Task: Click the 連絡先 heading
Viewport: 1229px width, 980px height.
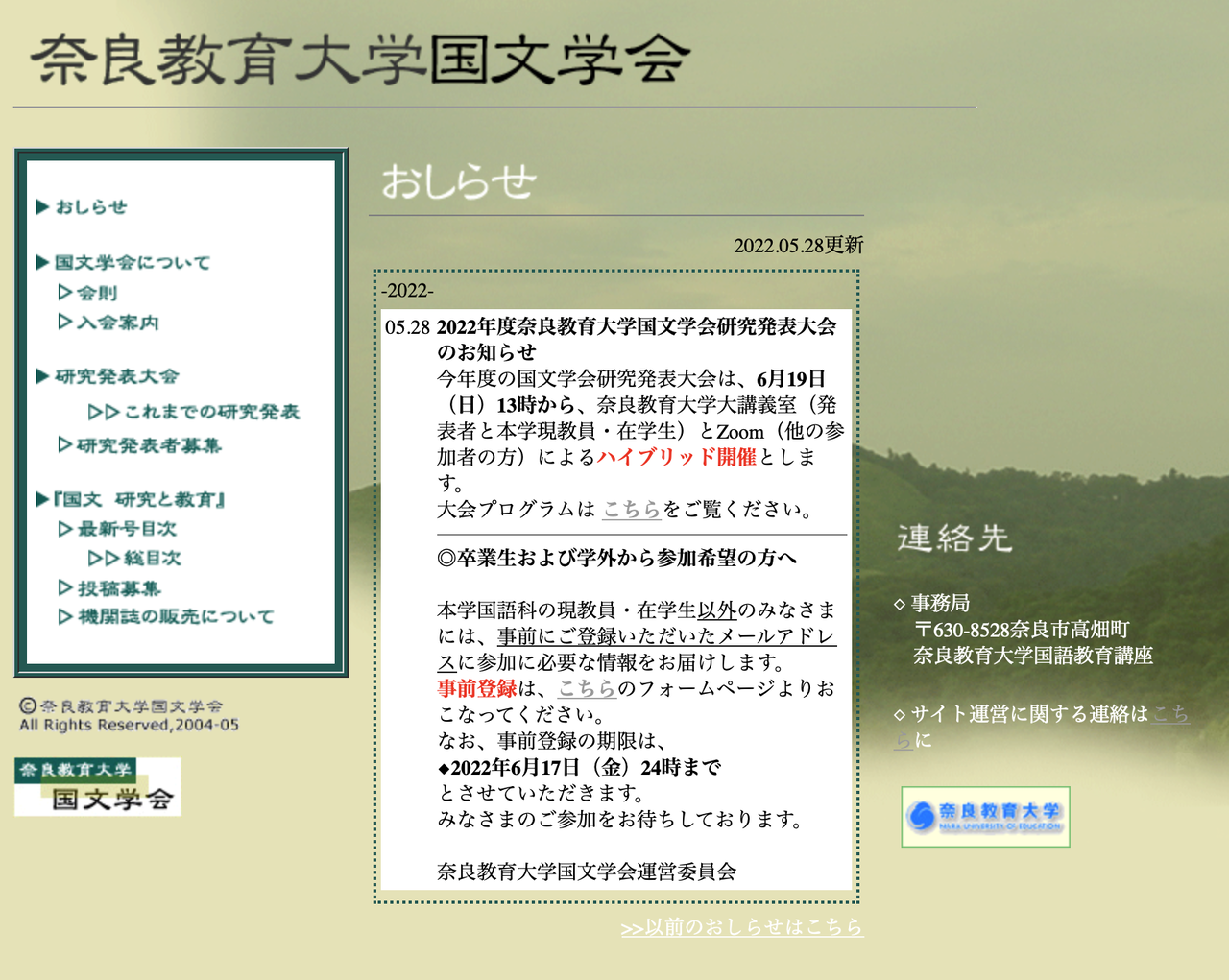Action: coord(954,538)
